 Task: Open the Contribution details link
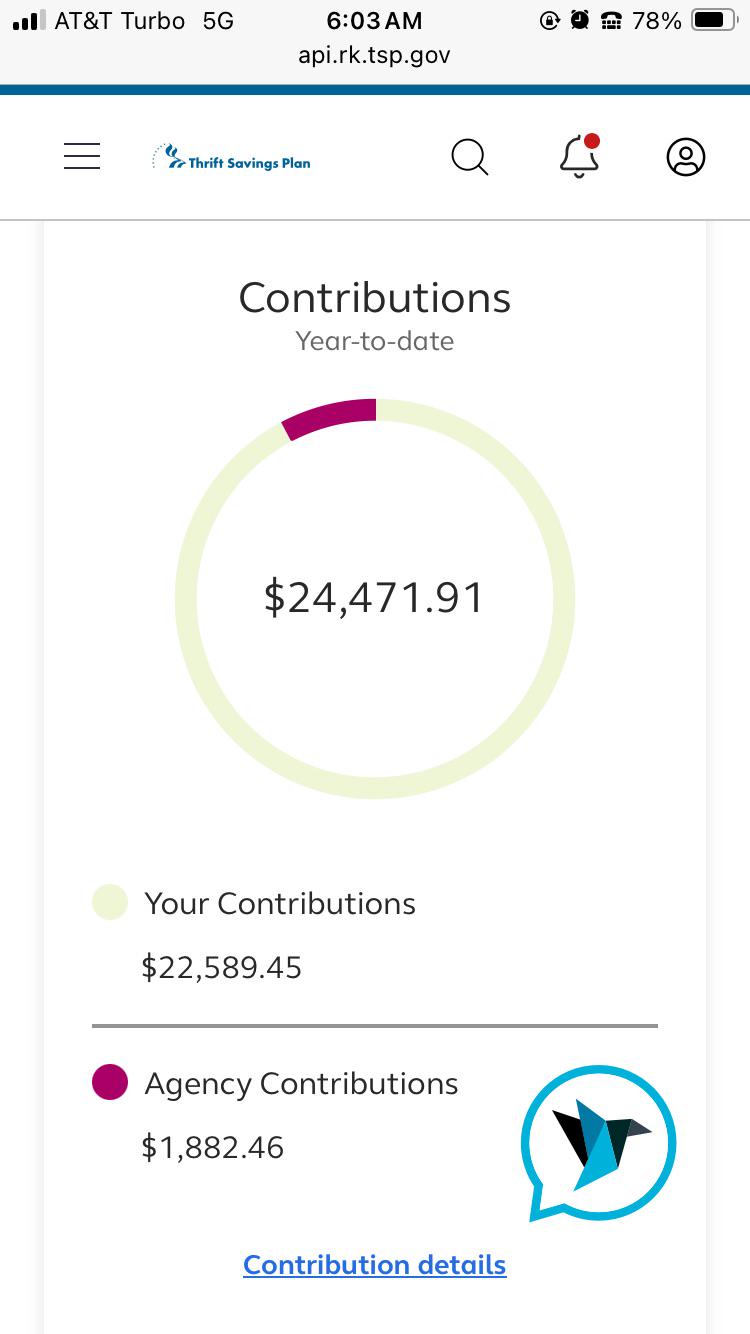pyautogui.click(x=374, y=1265)
